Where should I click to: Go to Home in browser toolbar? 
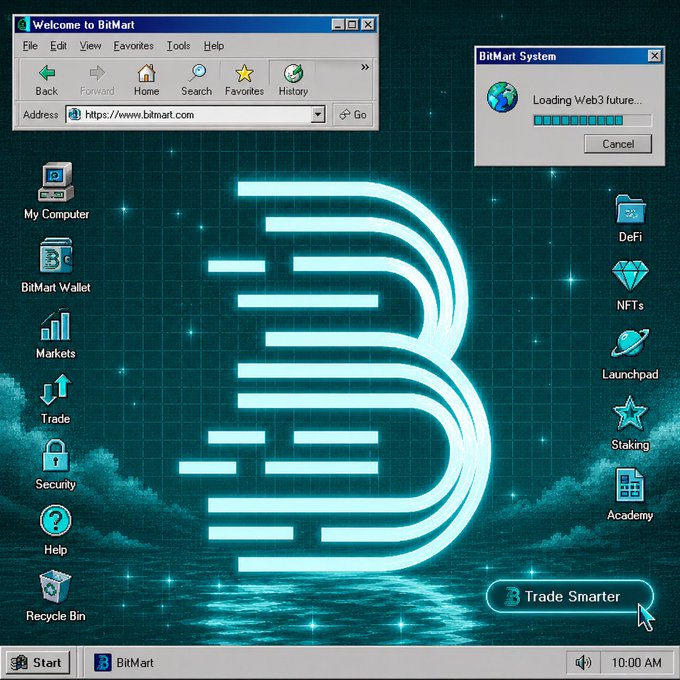(147, 80)
